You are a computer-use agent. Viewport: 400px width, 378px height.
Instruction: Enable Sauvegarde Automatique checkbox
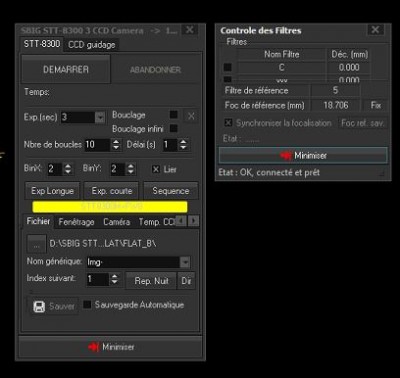[87, 305]
